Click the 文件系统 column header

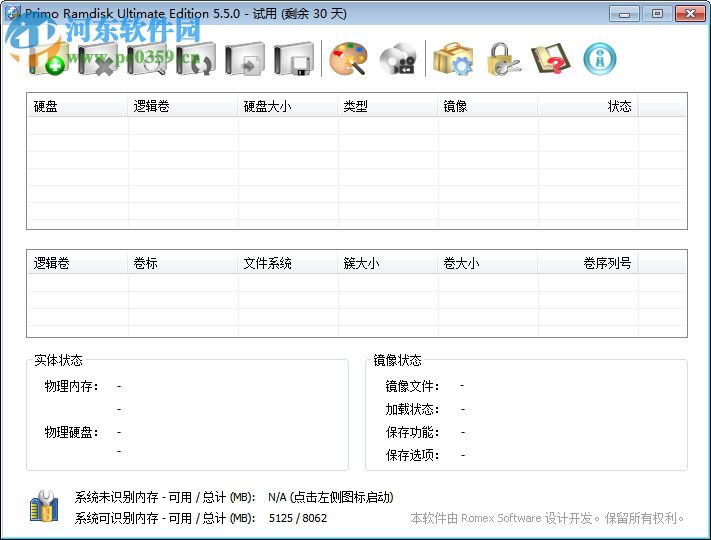click(x=287, y=263)
